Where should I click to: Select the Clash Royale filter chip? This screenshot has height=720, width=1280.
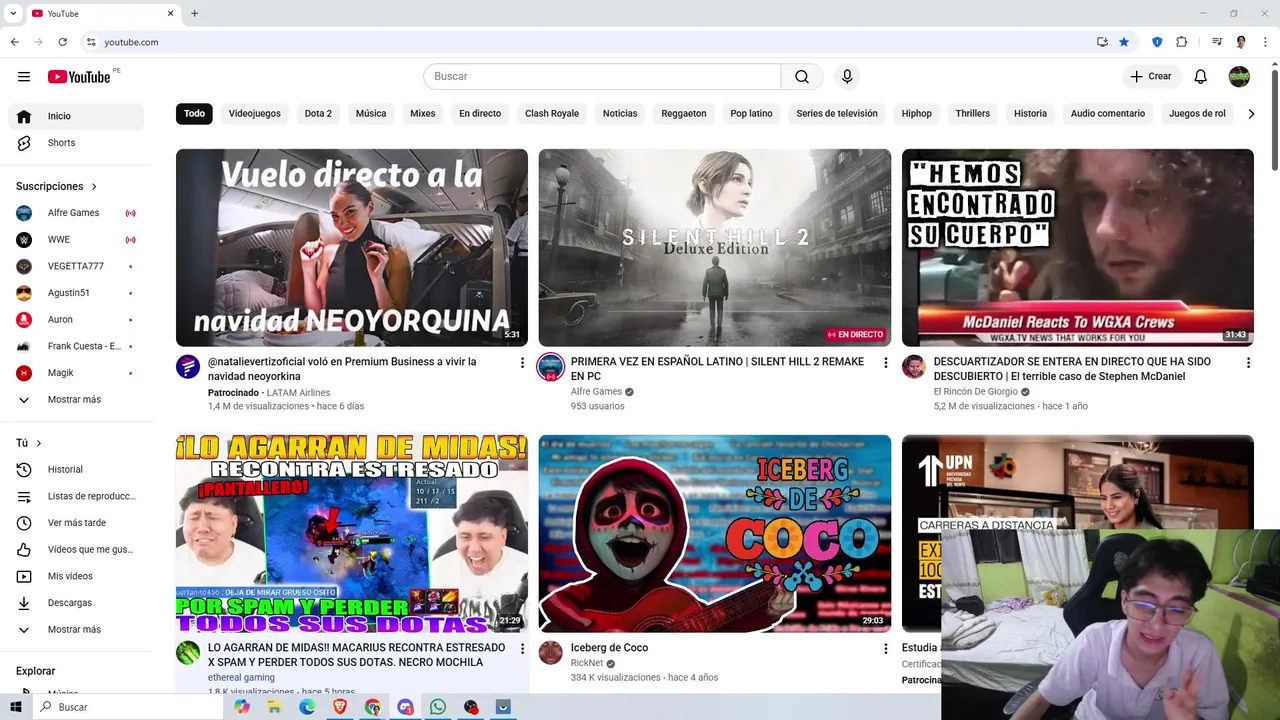coord(552,114)
